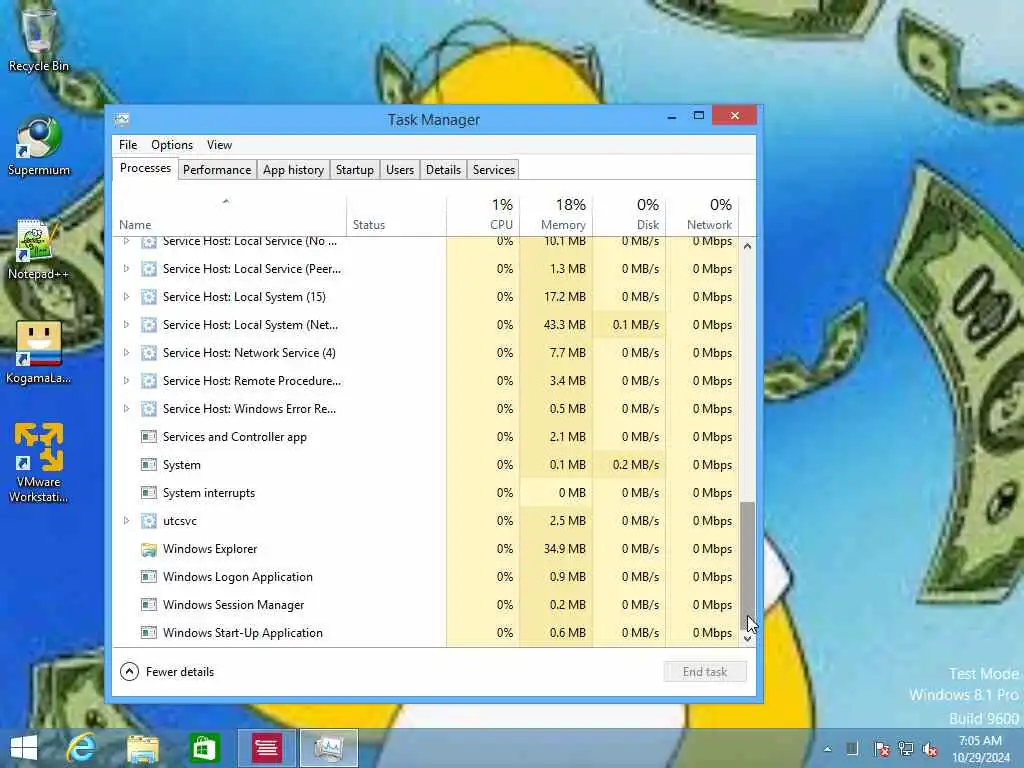The image size is (1024, 768).
Task: Click the System interrupts process icon
Action: (149, 493)
